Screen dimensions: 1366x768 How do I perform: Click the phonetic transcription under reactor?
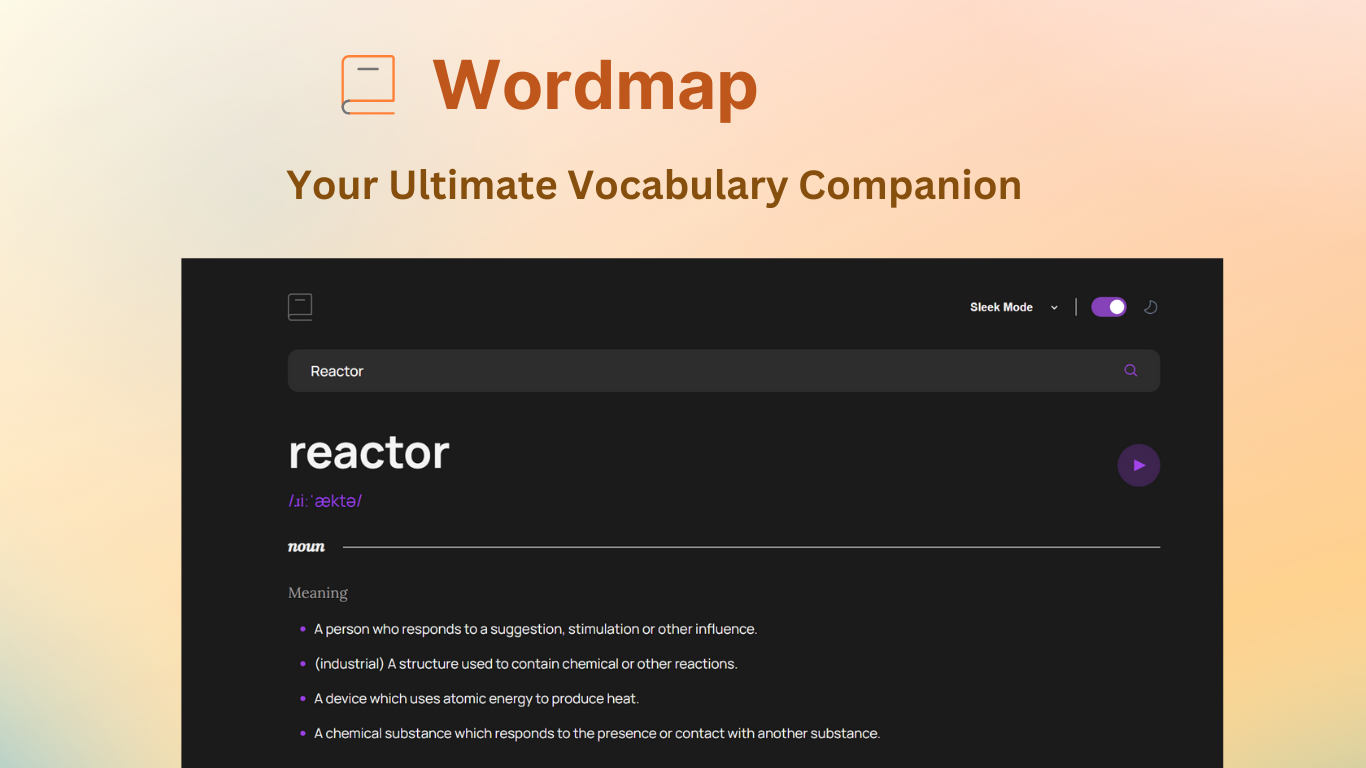[x=325, y=500]
